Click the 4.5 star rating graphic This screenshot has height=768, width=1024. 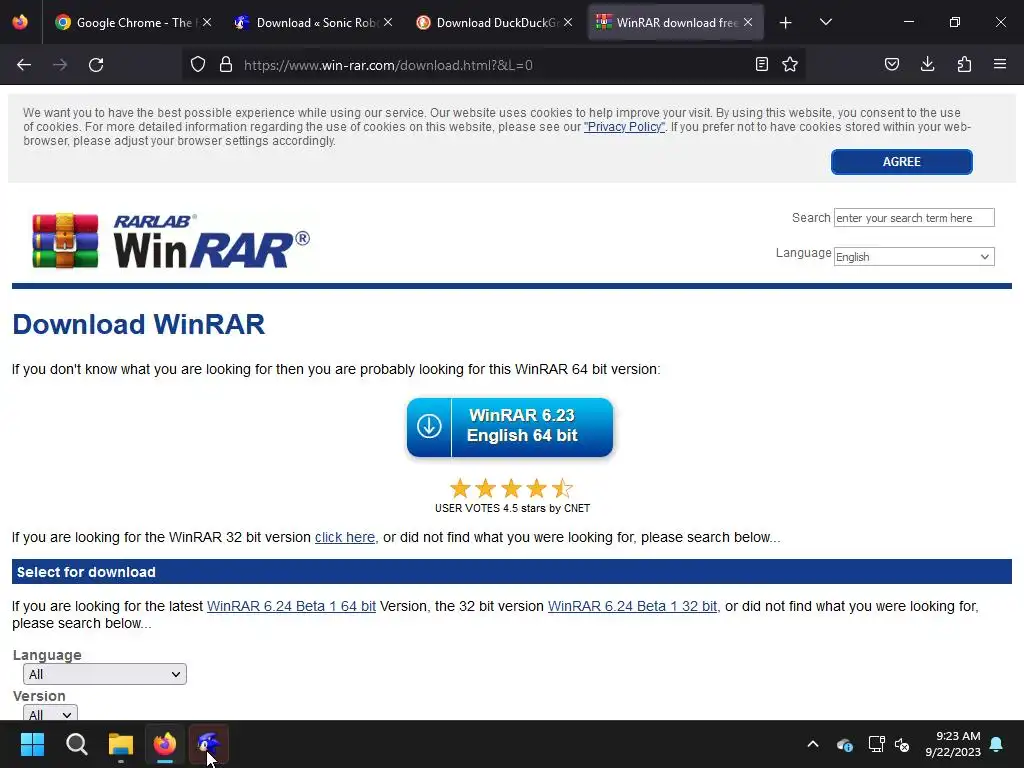coord(511,488)
